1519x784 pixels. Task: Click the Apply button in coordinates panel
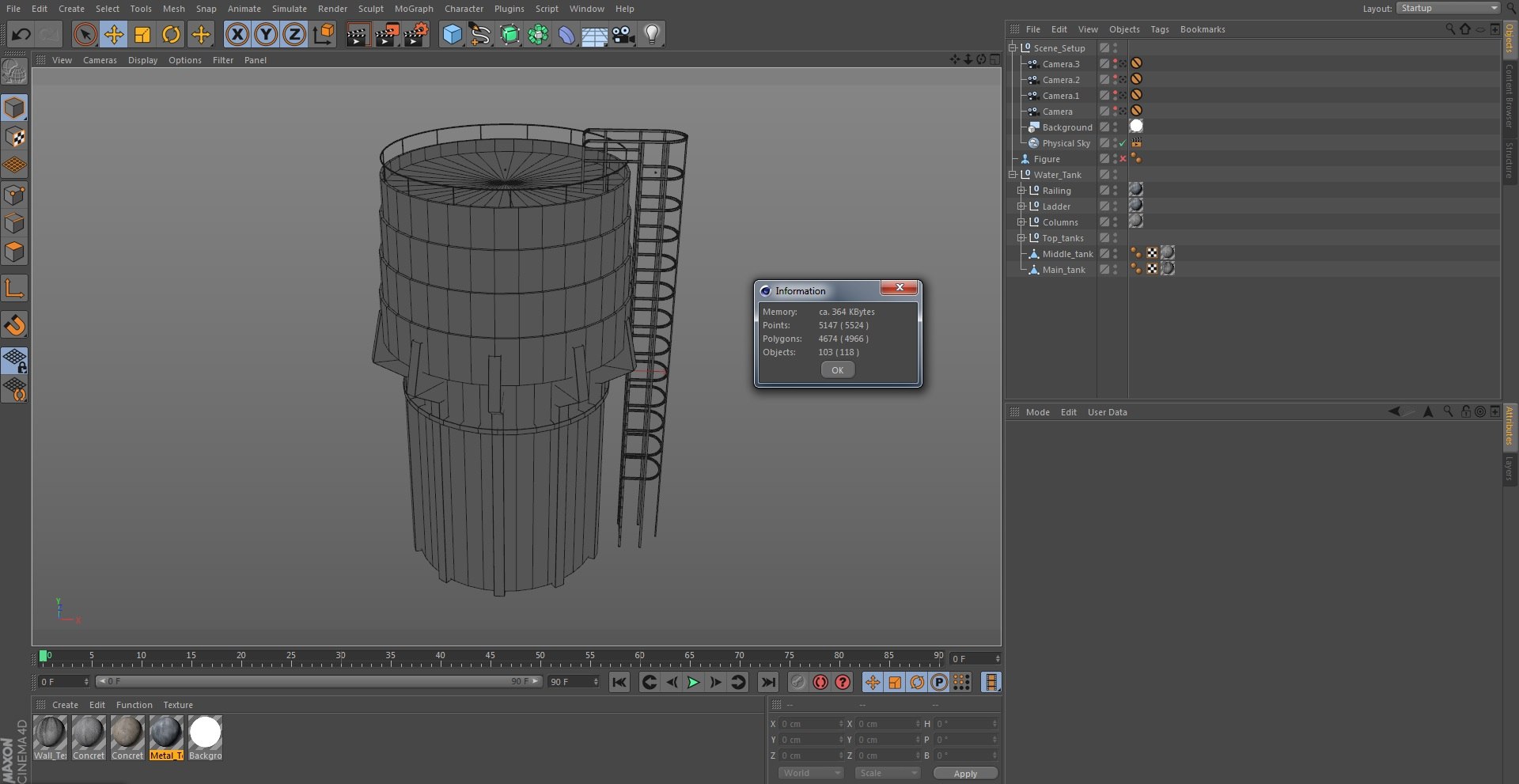point(965,774)
